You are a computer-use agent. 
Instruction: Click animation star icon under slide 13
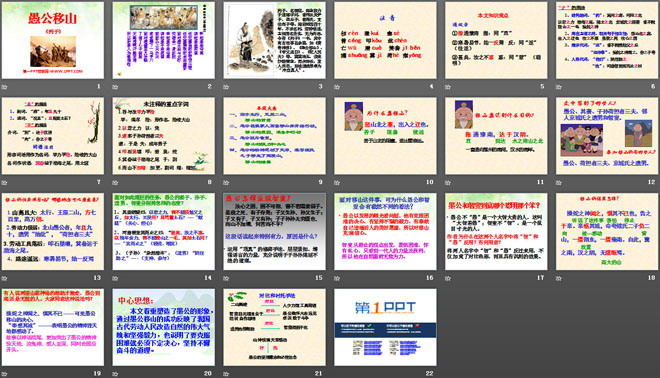point(5,278)
